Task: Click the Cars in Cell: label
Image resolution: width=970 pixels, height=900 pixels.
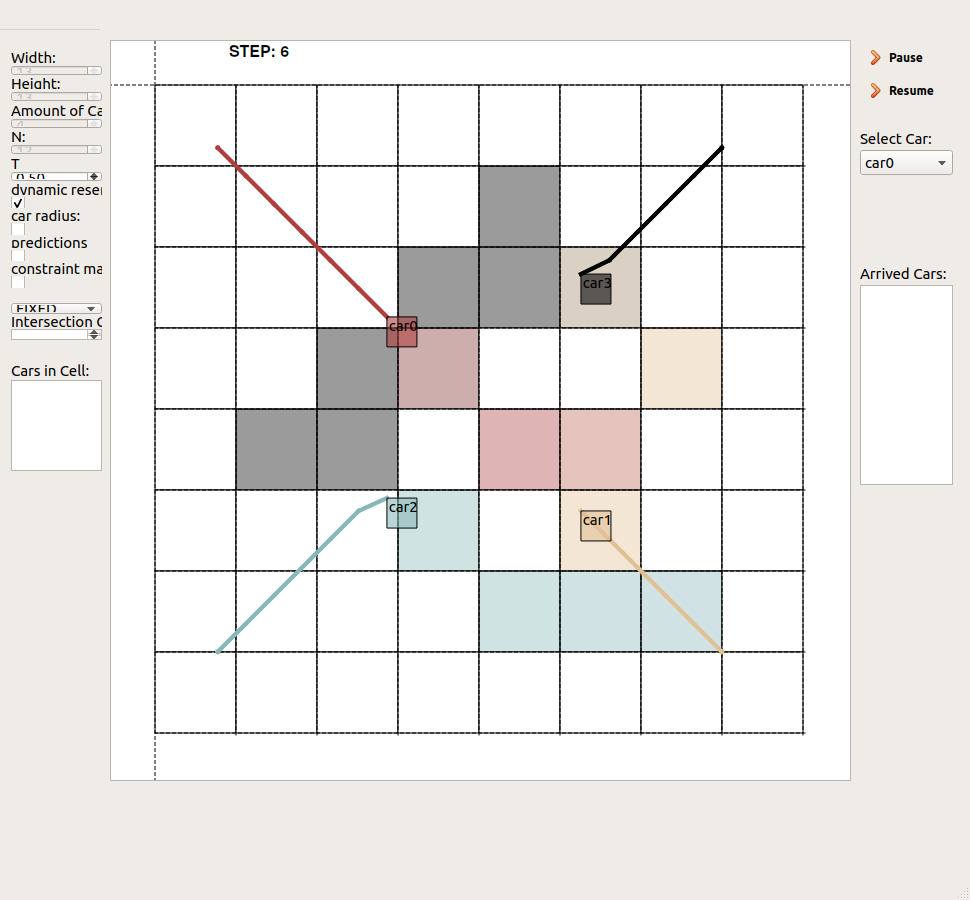Action: tap(50, 371)
